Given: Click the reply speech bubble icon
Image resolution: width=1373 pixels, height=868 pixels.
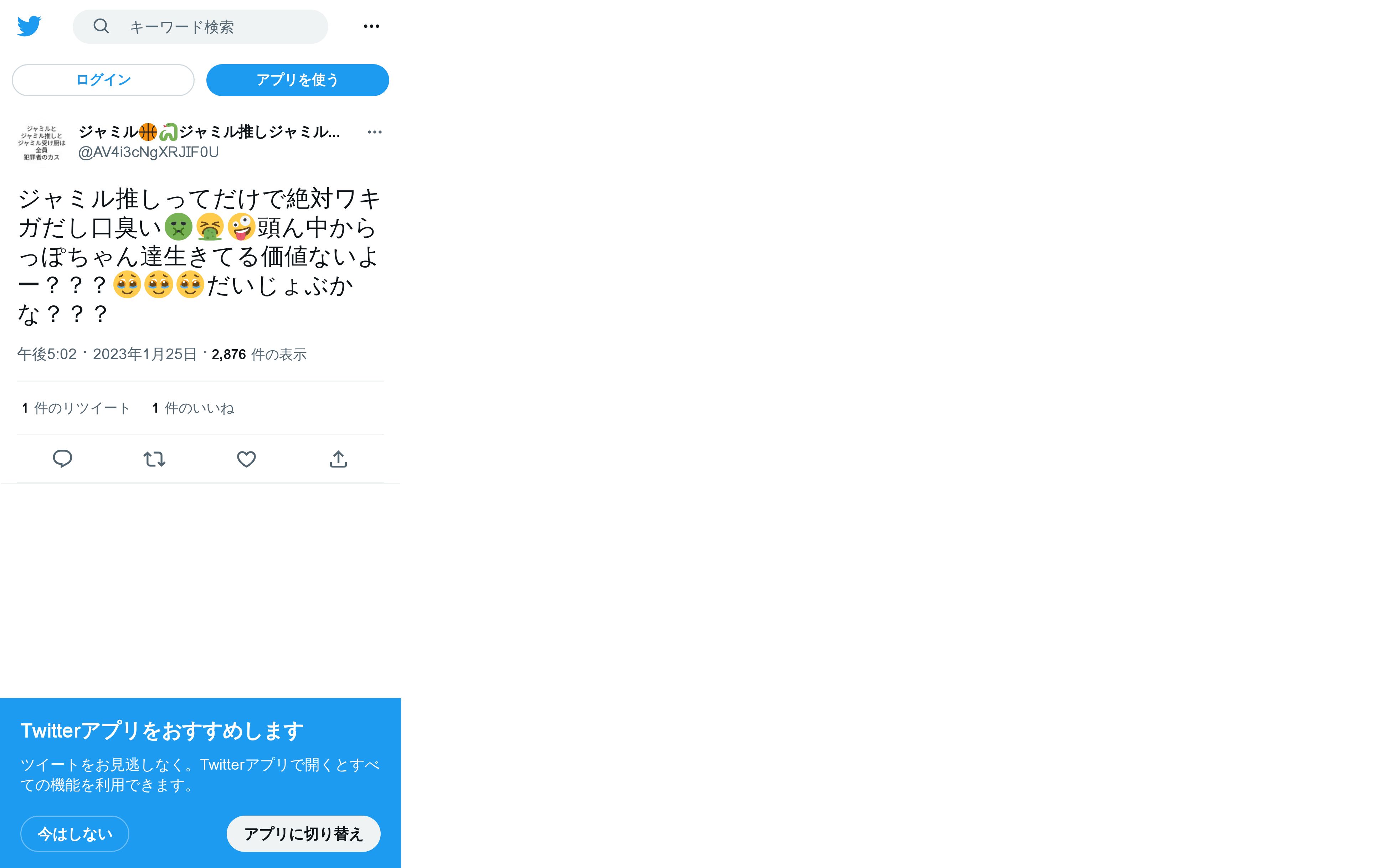Looking at the screenshot, I should pyautogui.click(x=63, y=459).
